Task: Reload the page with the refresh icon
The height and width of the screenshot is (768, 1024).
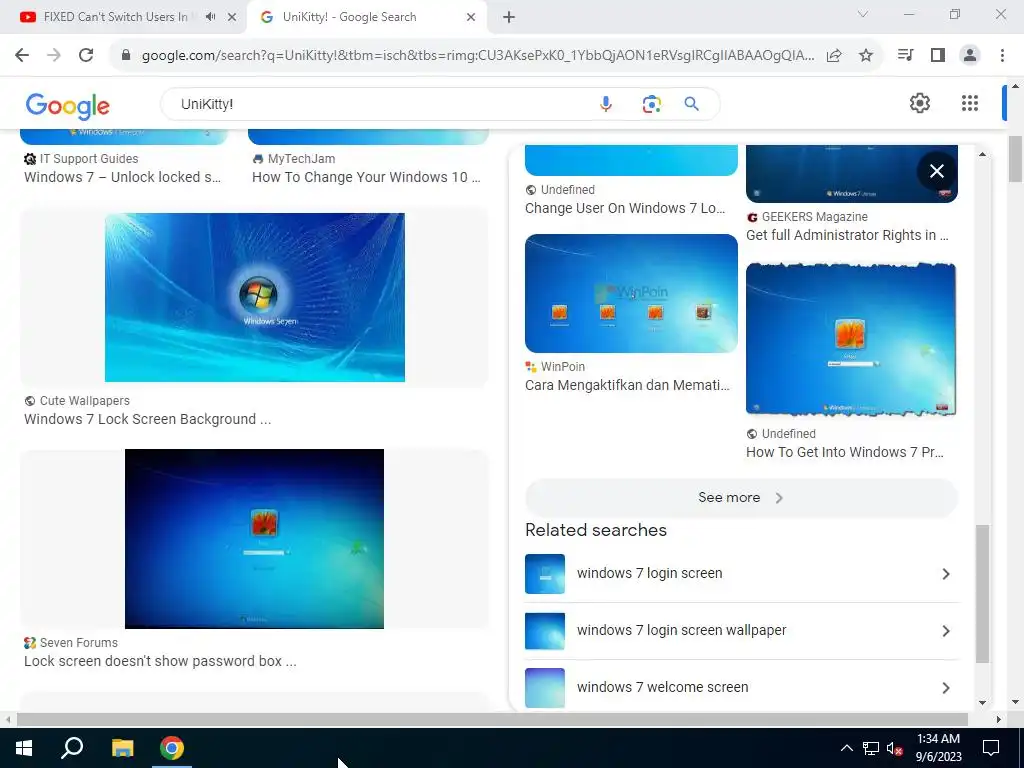Action: click(x=86, y=55)
